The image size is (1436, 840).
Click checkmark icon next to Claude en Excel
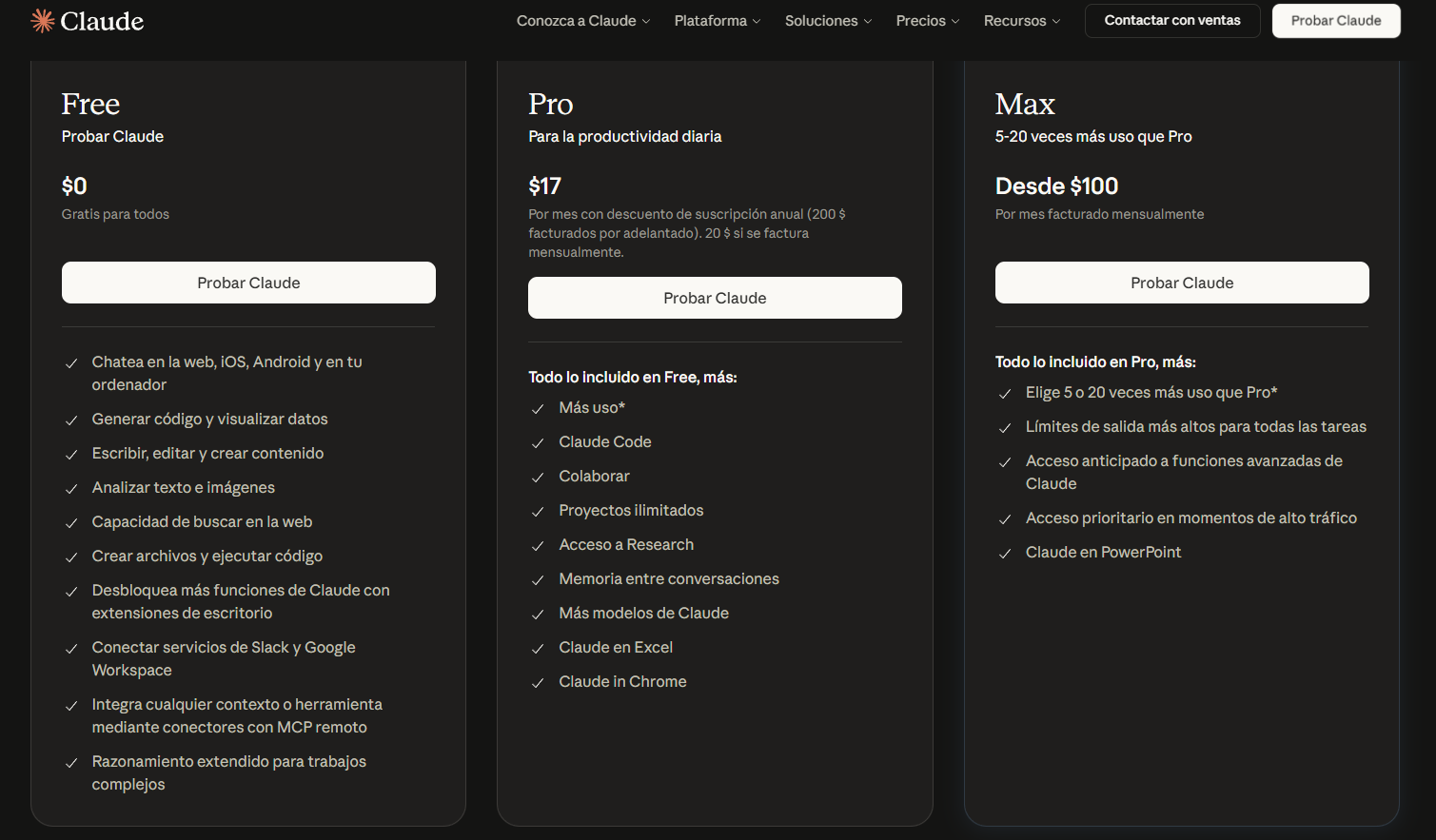coord(538,649)
